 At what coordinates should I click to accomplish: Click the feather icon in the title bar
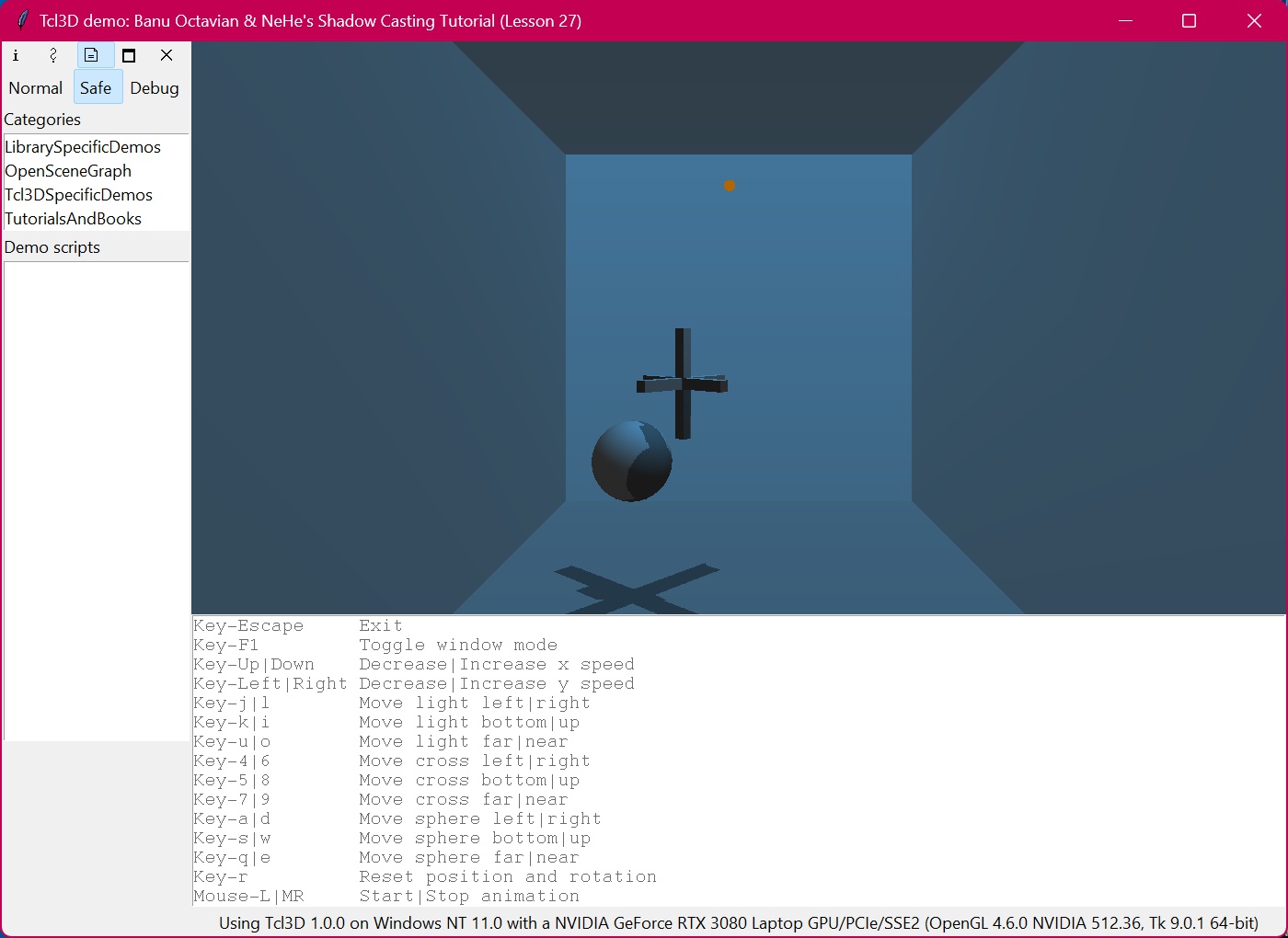coord(22,20)
